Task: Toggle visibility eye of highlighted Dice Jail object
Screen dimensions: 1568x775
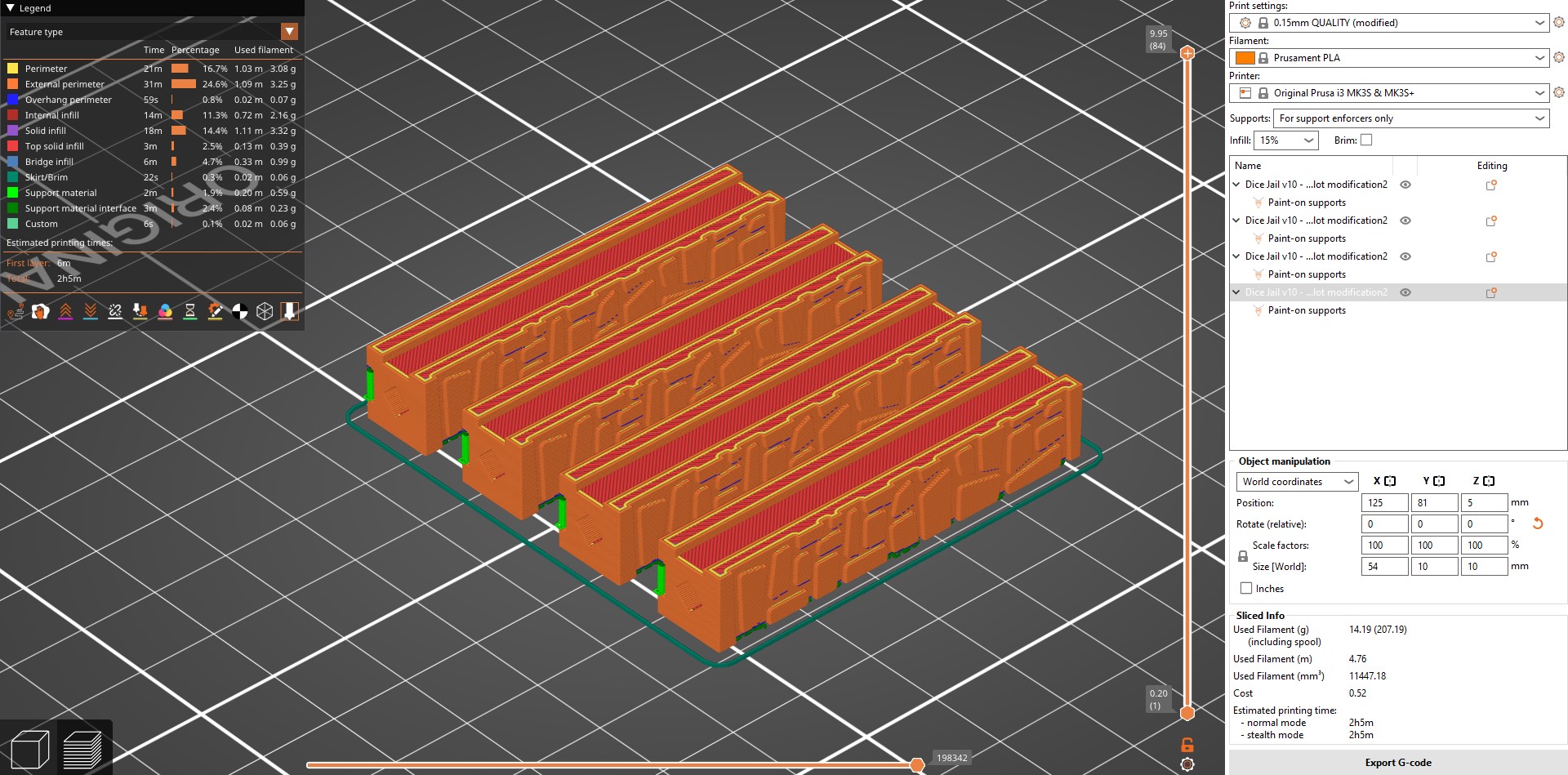Action: point(1405,292)
